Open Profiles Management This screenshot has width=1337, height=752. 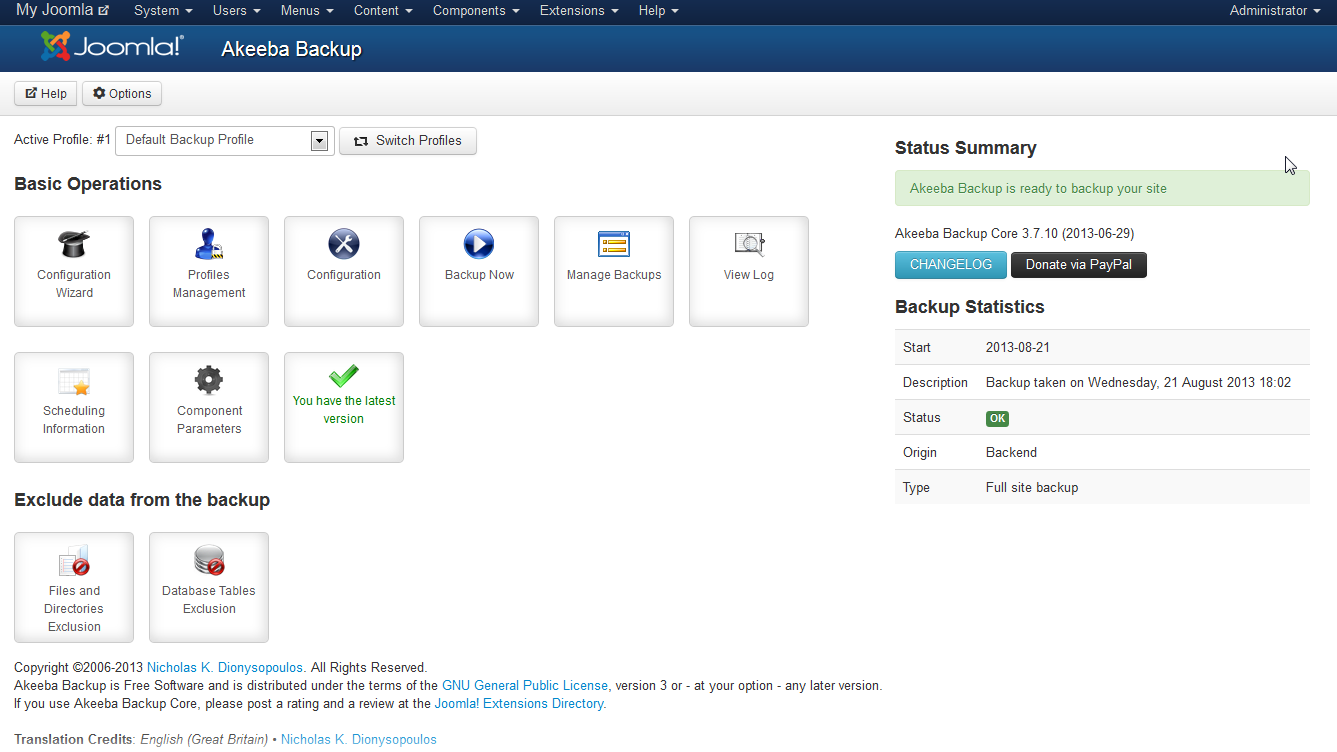tap(209, 271)
